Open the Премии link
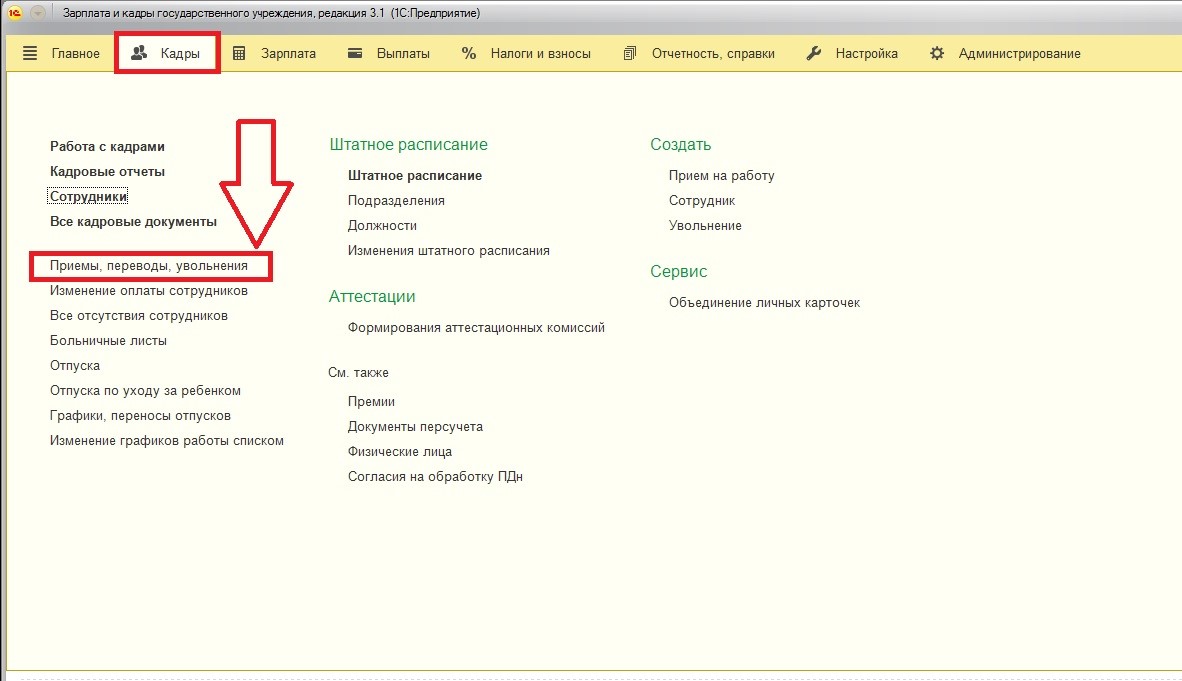This screenshot has height=681, width=1182. pos(371,401)
